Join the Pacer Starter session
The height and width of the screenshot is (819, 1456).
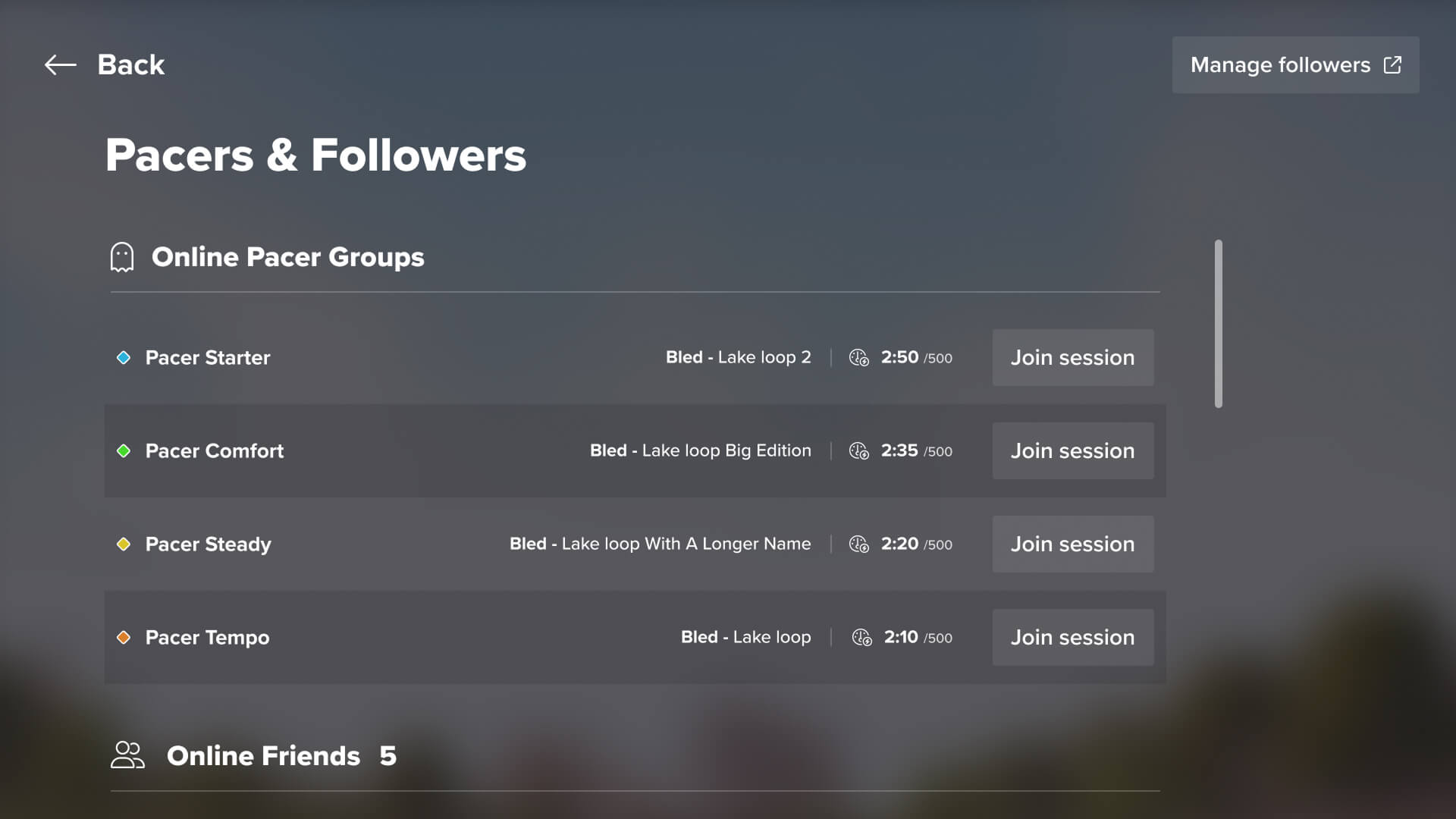click(x=1073, y=357)
